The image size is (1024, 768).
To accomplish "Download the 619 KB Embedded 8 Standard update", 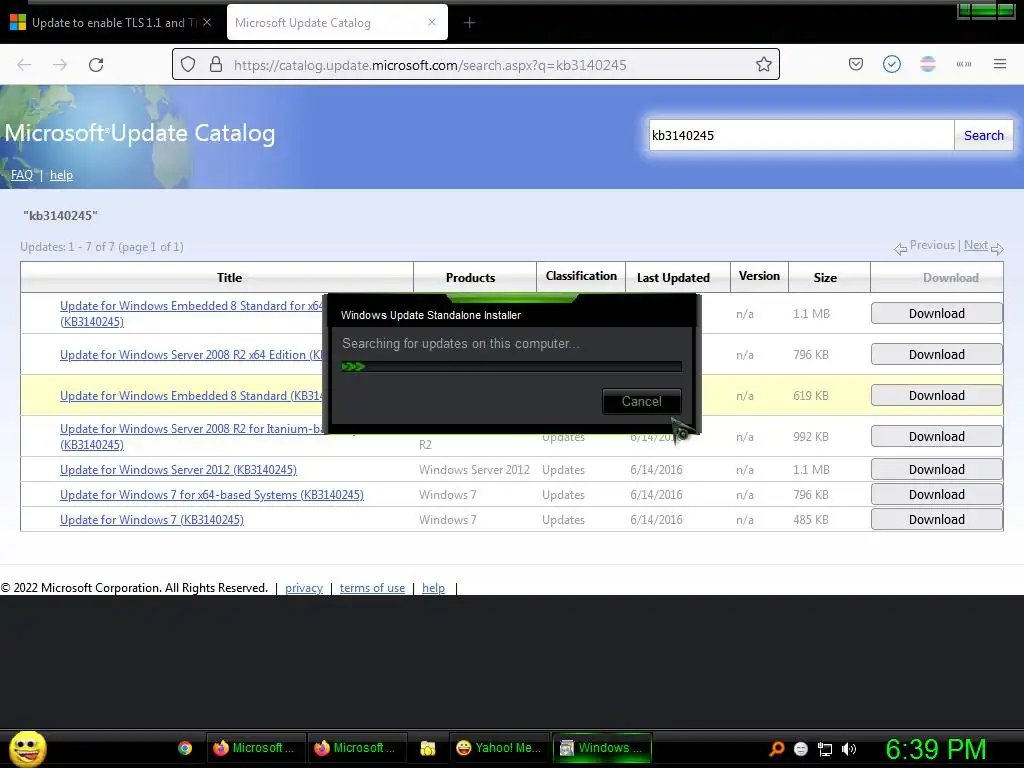I will 936,396.
